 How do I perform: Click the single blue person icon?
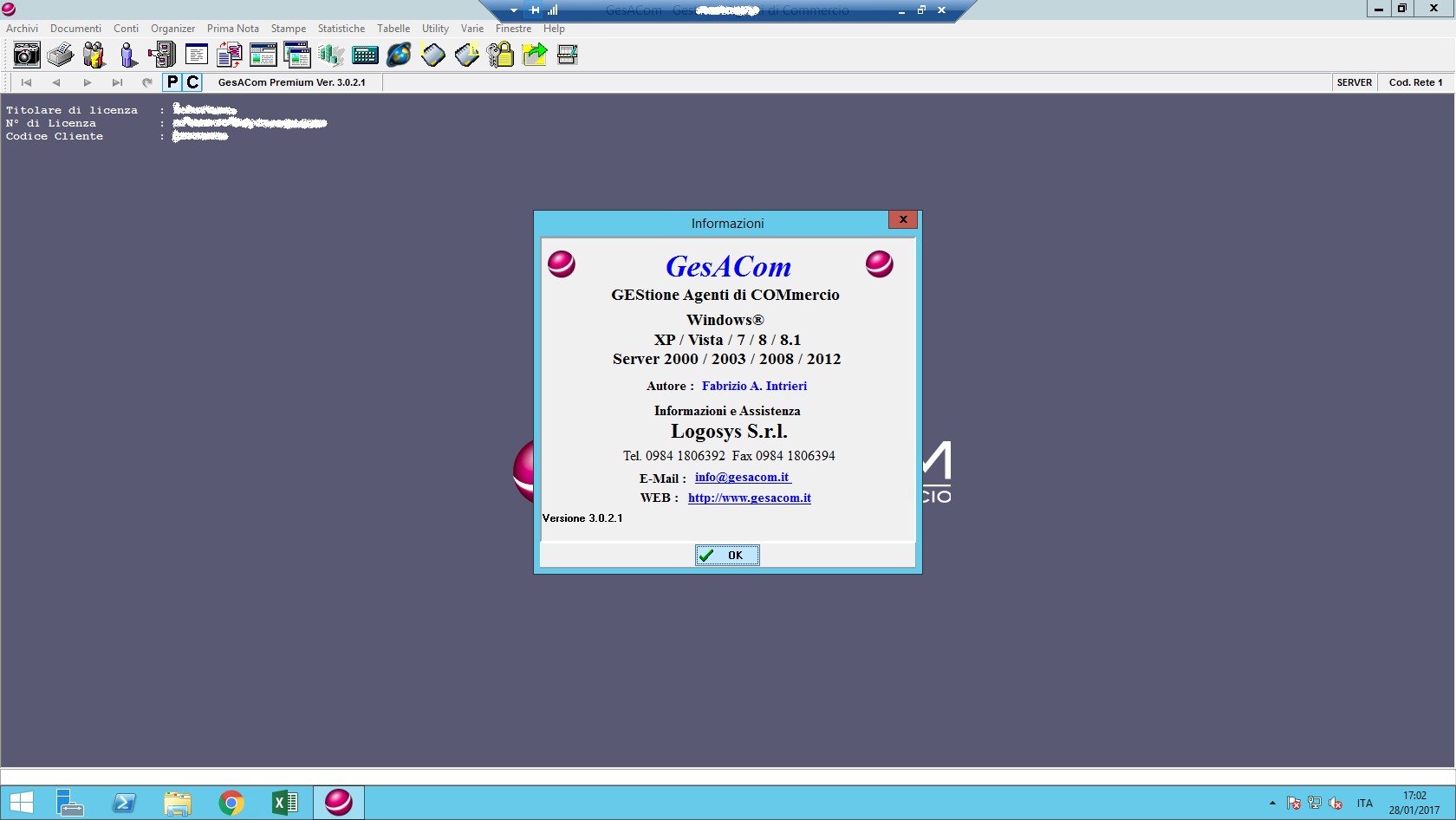[128, 55]
